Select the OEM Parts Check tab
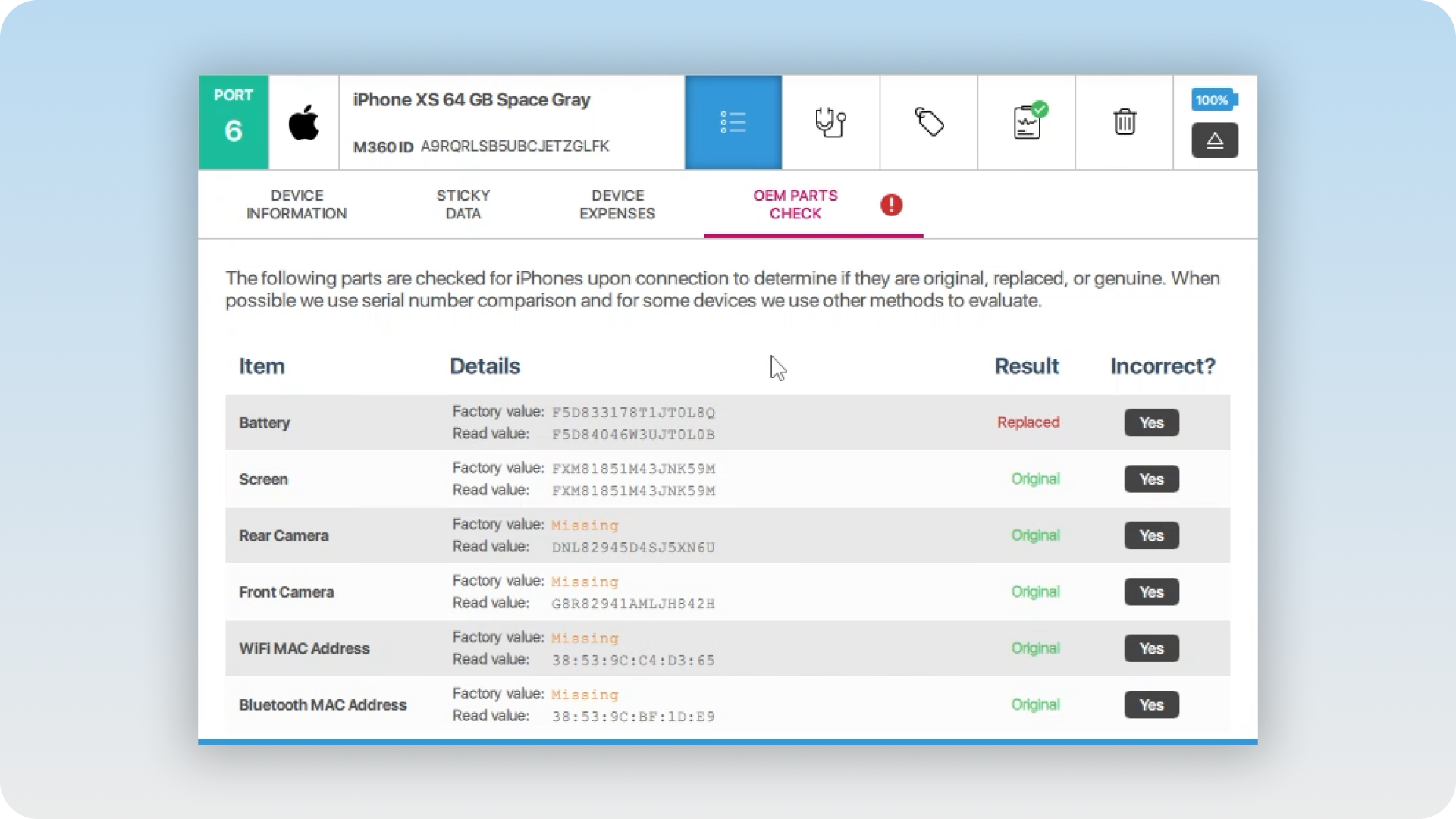 [795, 205]
